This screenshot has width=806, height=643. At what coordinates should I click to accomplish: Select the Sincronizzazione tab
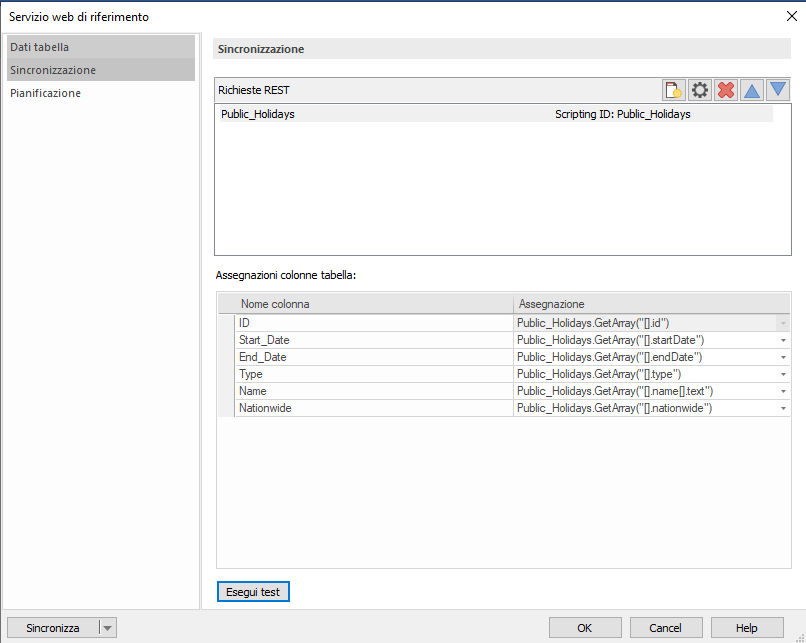[x=60, y=70]
